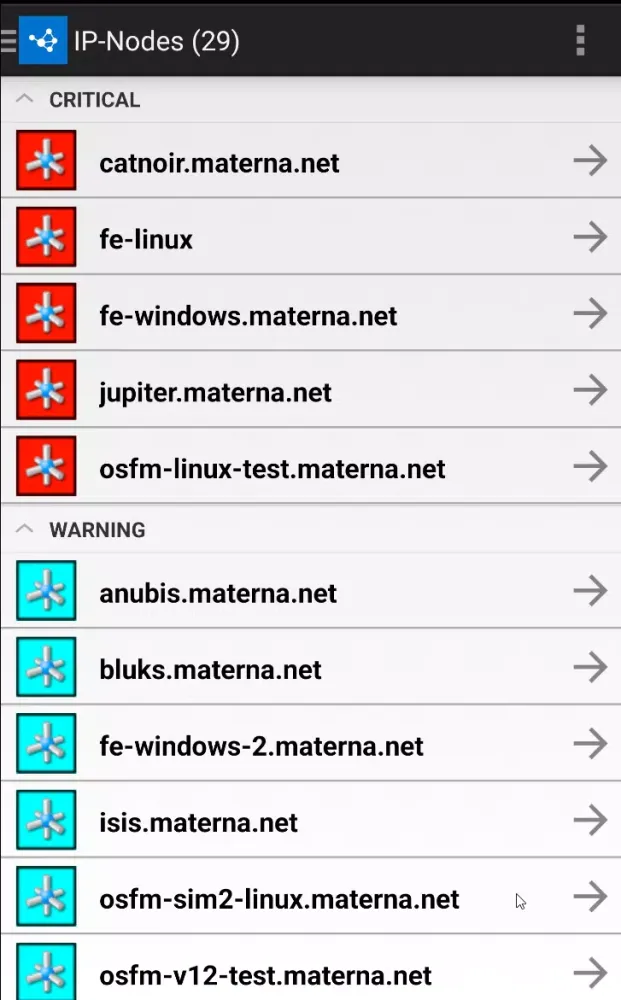The height and width of the screenshot is (1000, 621).
Task: Click the red fe-linux node icon
Action: [x=46, y=239]
